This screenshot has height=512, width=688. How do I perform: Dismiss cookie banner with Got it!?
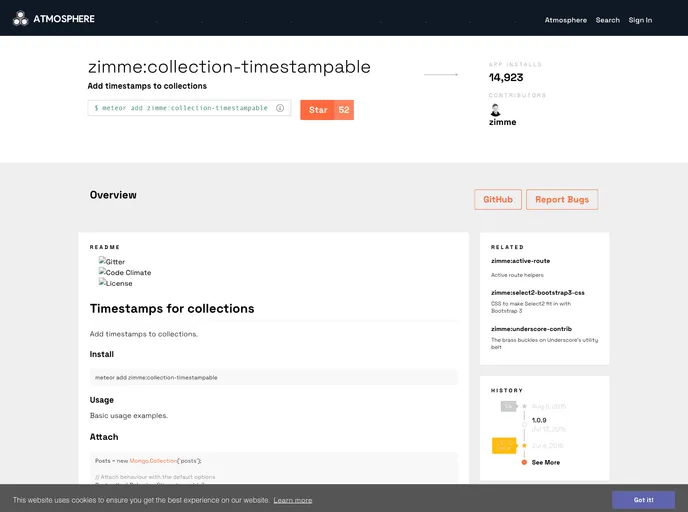643,500
